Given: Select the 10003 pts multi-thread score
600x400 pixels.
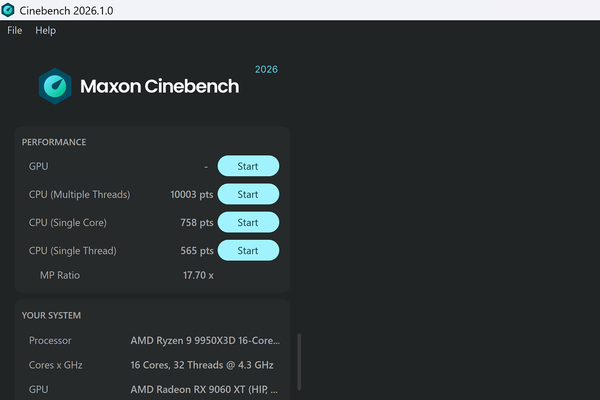Looking at the screenshot, I should [192, 194].
